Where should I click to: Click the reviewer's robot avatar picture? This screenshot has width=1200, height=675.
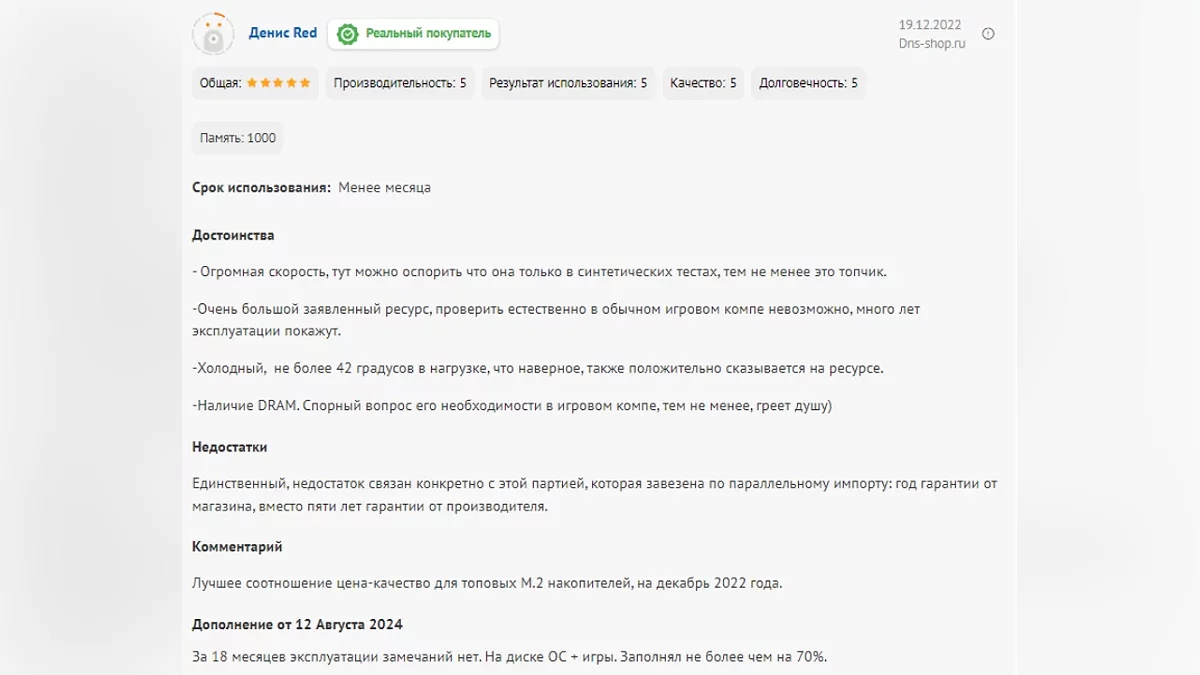pos(212,34)
